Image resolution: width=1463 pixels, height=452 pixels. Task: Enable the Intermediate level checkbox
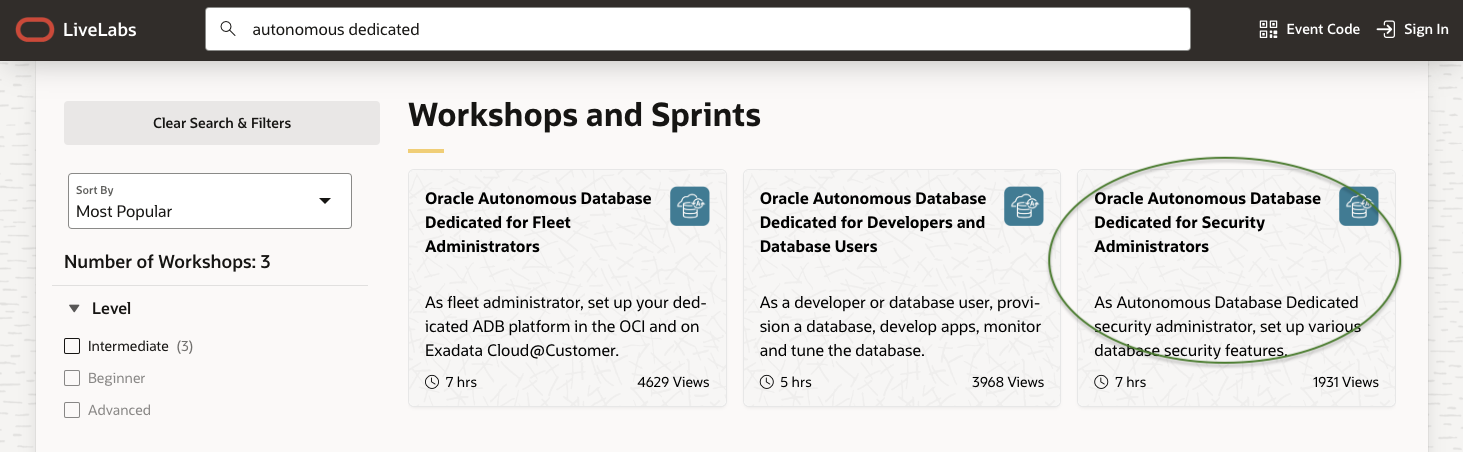point(72,346)
